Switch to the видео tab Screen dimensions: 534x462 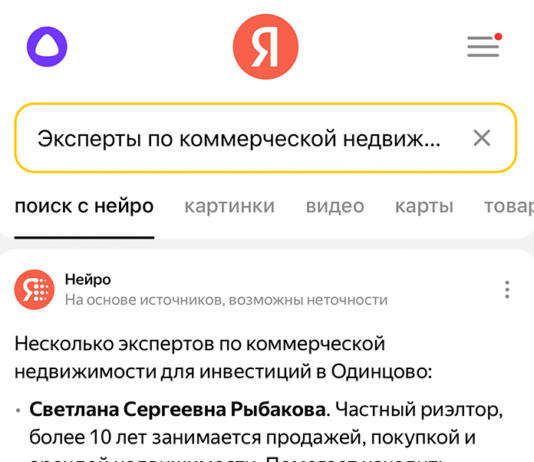(x=335, y=206)
